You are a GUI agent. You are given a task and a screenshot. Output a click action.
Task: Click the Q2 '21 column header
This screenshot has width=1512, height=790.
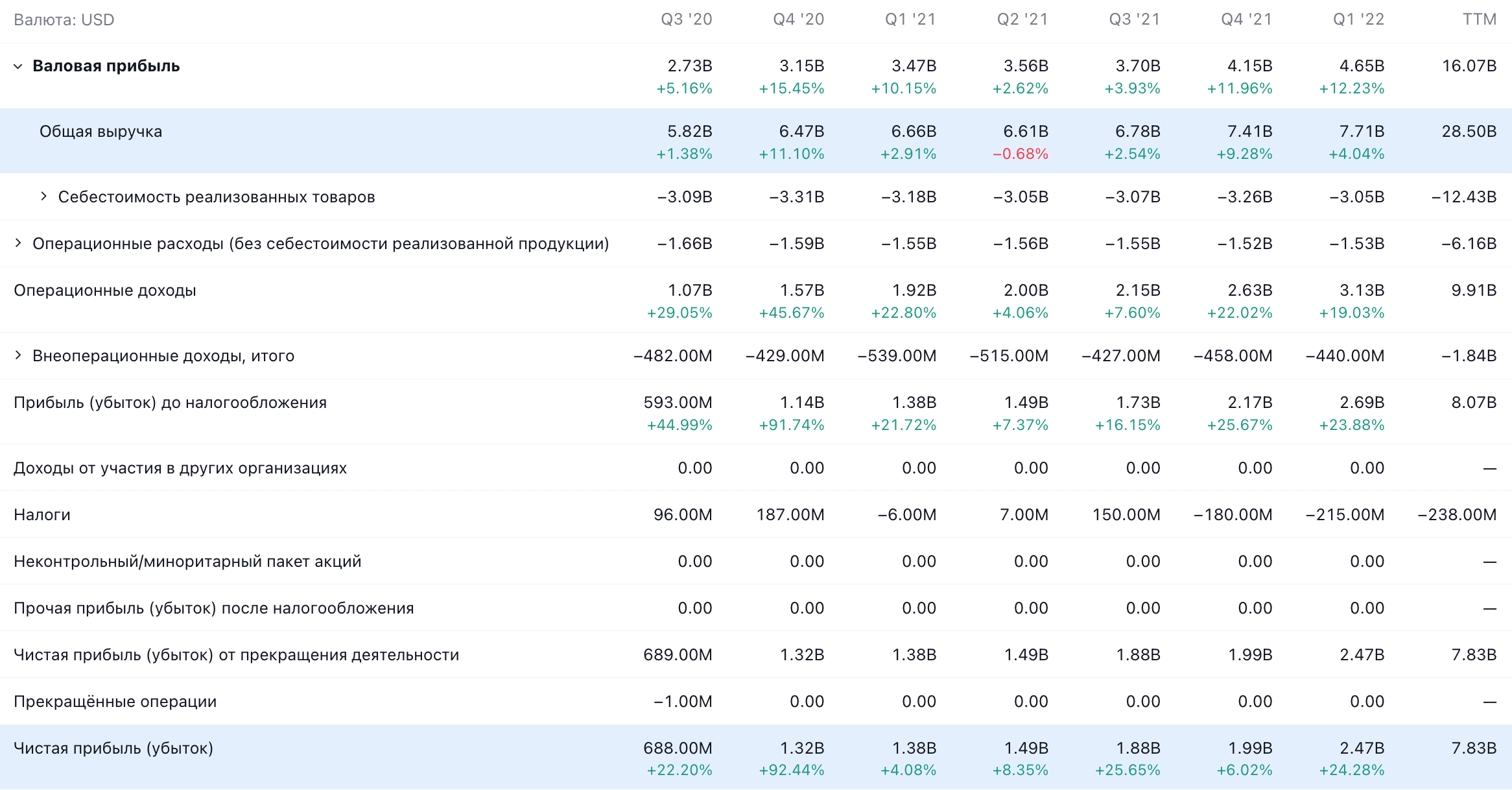[x=1023, y=19]
